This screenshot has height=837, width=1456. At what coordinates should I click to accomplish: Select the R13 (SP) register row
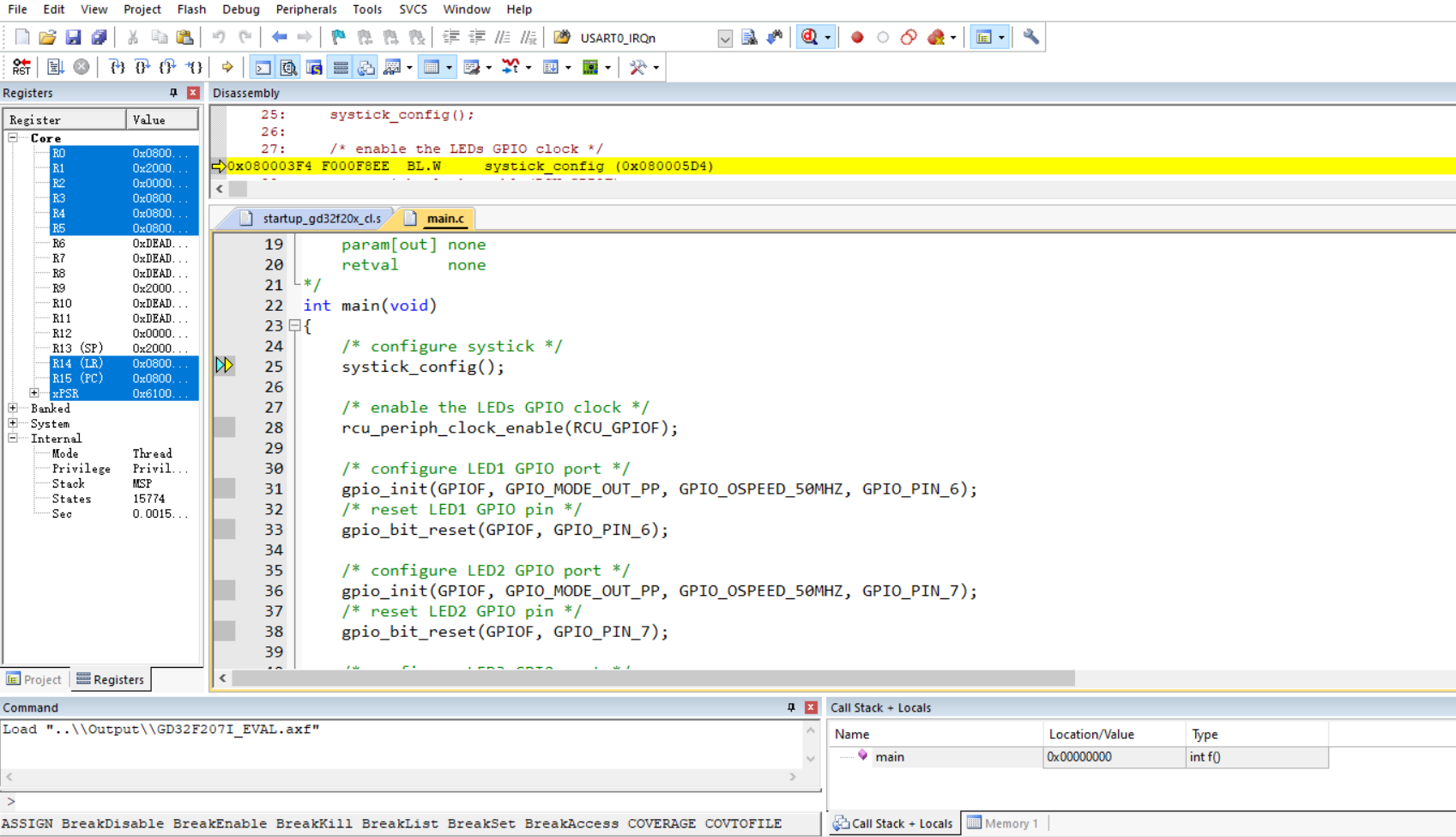pos(103,349)
